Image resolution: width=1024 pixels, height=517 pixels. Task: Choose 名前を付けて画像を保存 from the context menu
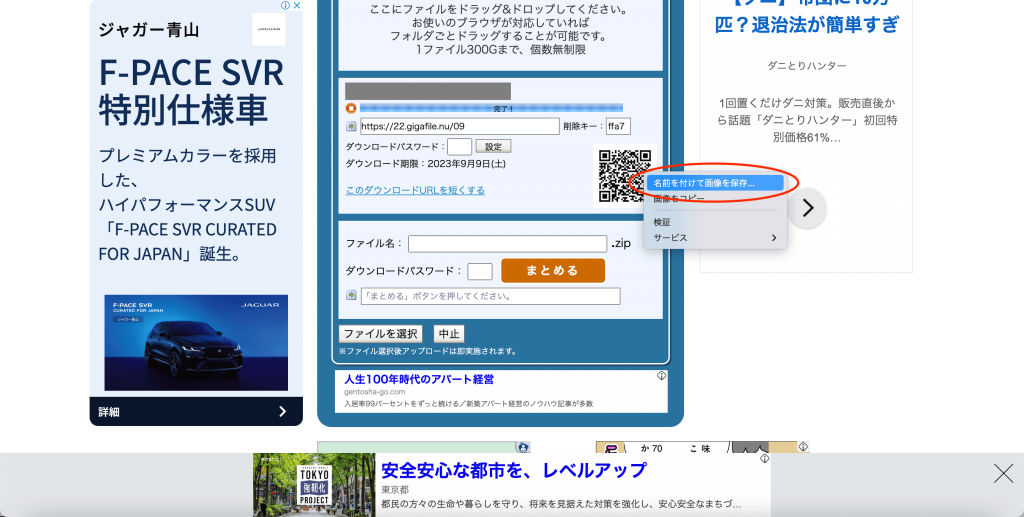714,183
